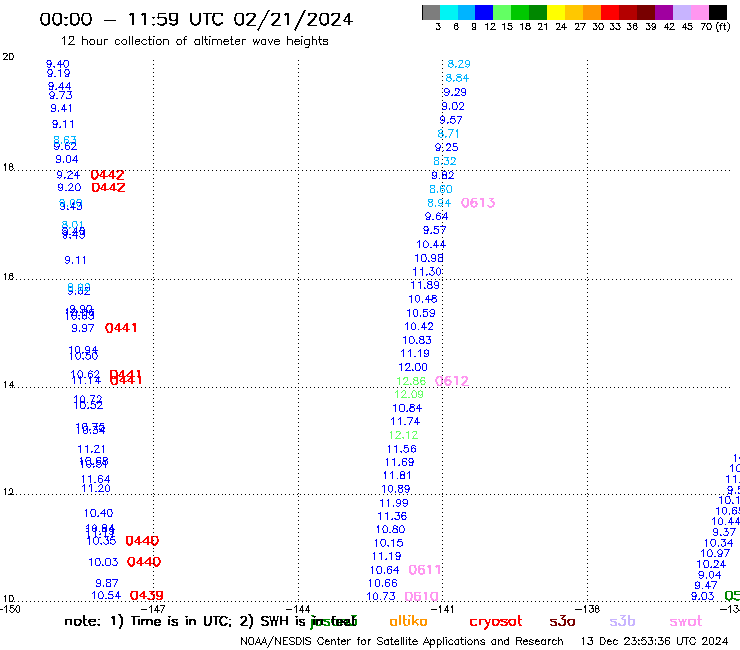Image resolution: width=740 pixels, height=650 pixels.
Task: Click the pink 70 ft legend swatch
Action: [x=699, y=12]
